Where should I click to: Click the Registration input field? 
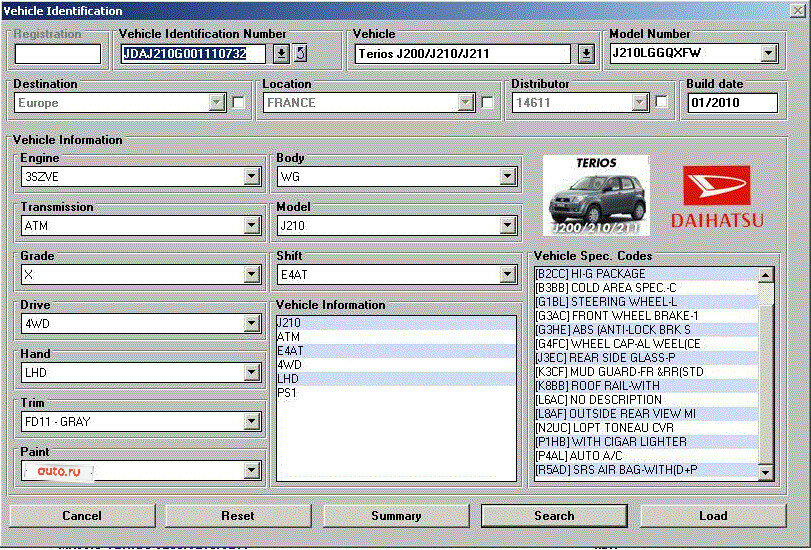(58, 54)
